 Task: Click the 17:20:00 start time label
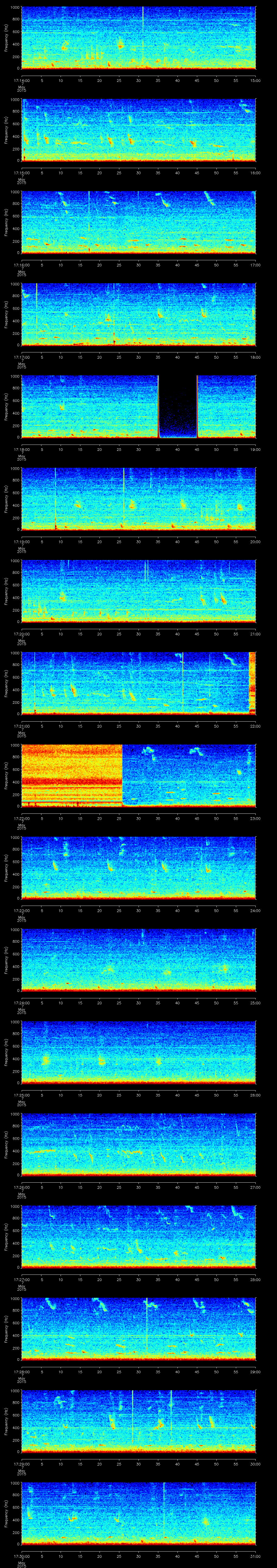pyautogui.click(x=21, y=634)
